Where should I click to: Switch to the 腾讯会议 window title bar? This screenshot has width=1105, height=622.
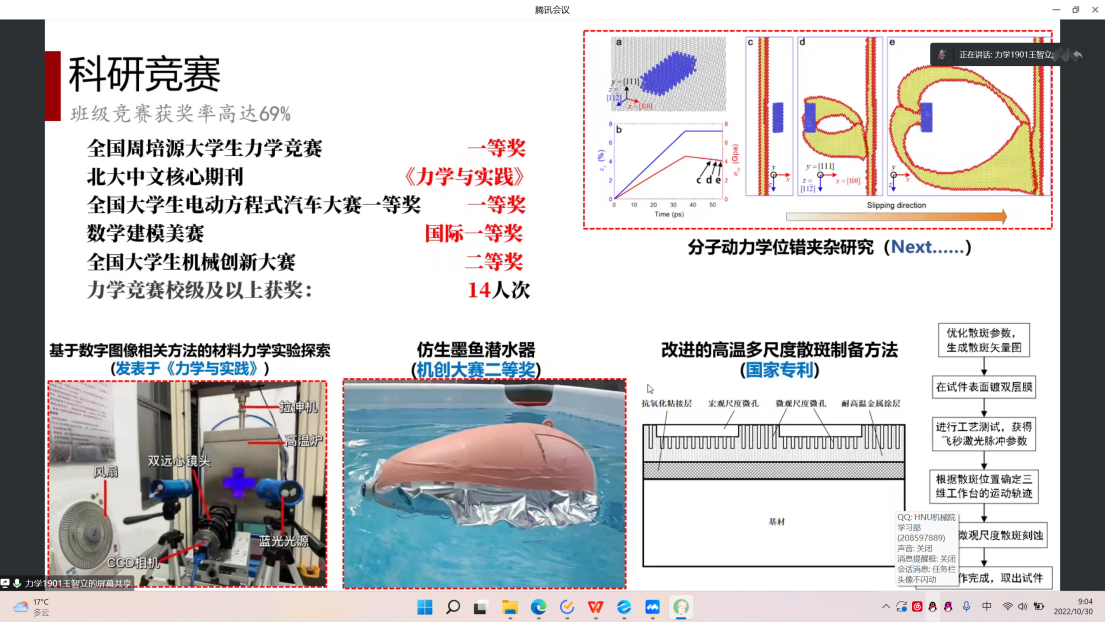(552, 10)
